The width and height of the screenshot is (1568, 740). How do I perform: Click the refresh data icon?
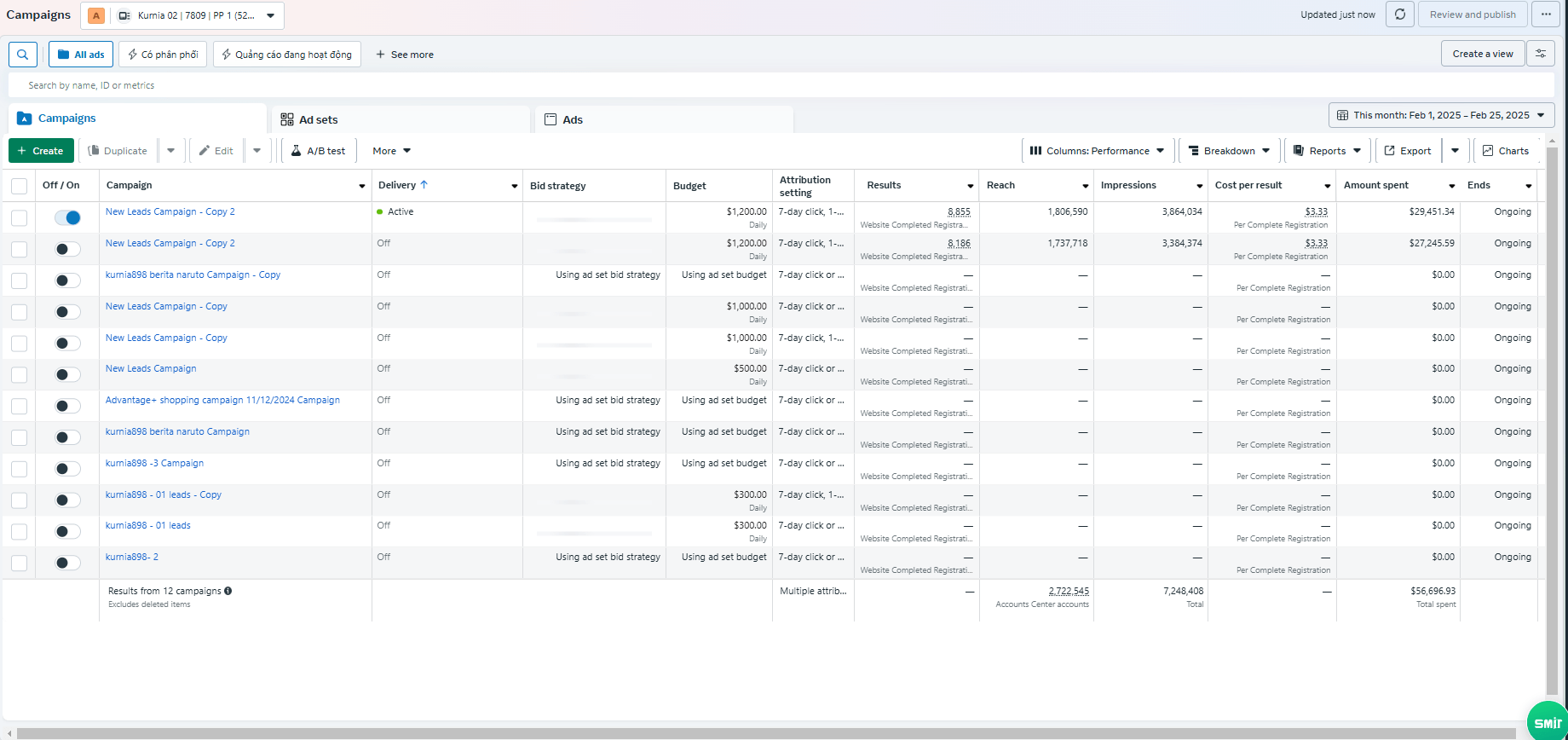(1399, 14)
